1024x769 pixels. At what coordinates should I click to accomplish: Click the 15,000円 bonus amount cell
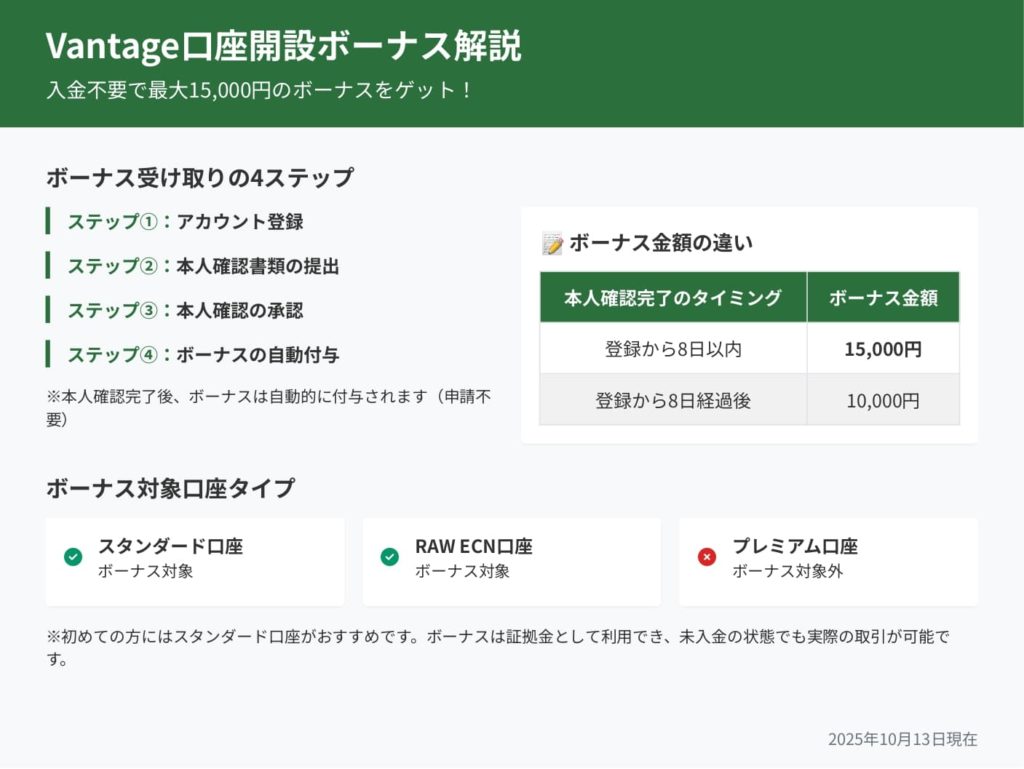(x=883, y=349)
